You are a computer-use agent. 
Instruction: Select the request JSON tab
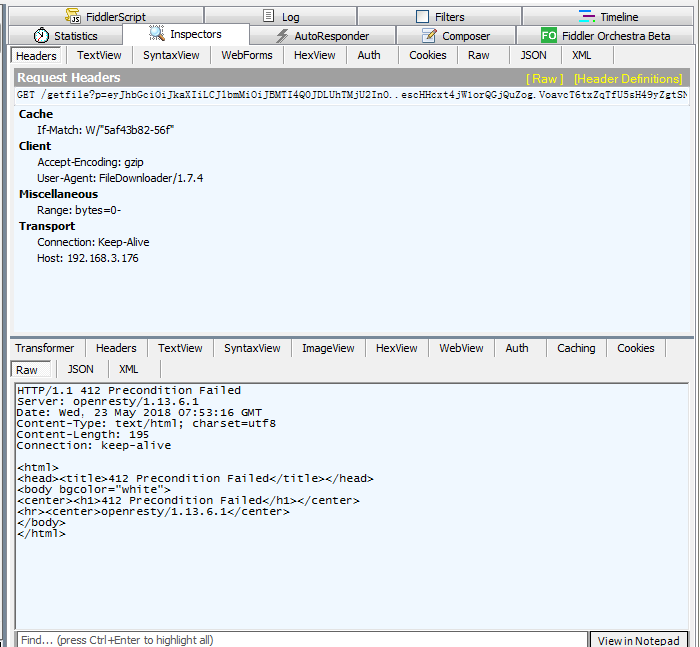point(533,55)
